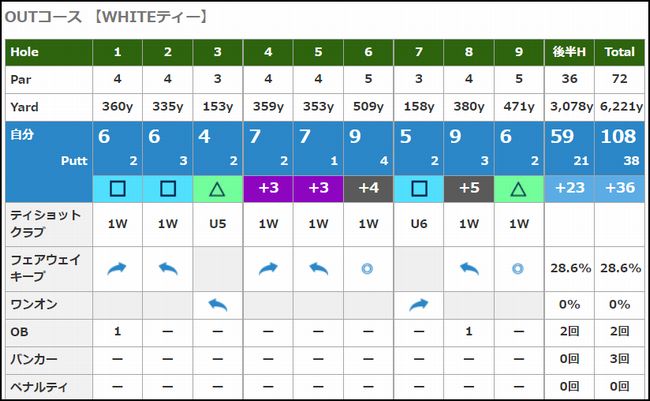Click the square score symbol under hole 1

point(117,188)
